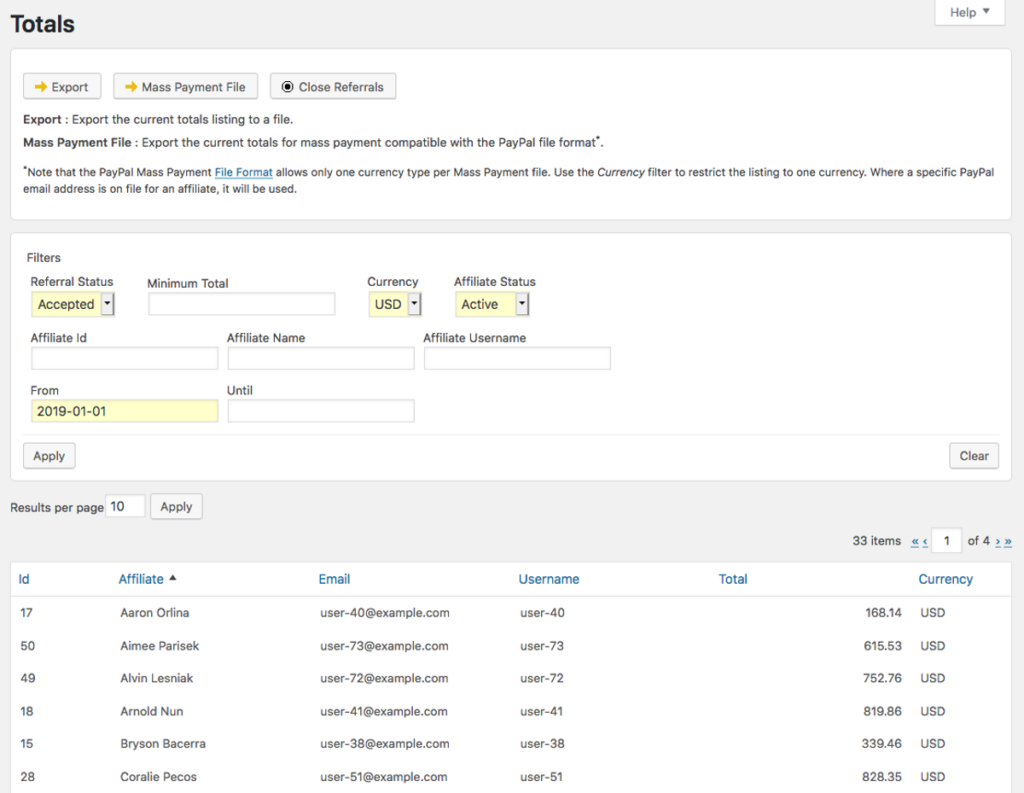Screen dimensions: 1024x793
Task: Click the Bryson Bacerra affiliate cell
Action: 163,743
